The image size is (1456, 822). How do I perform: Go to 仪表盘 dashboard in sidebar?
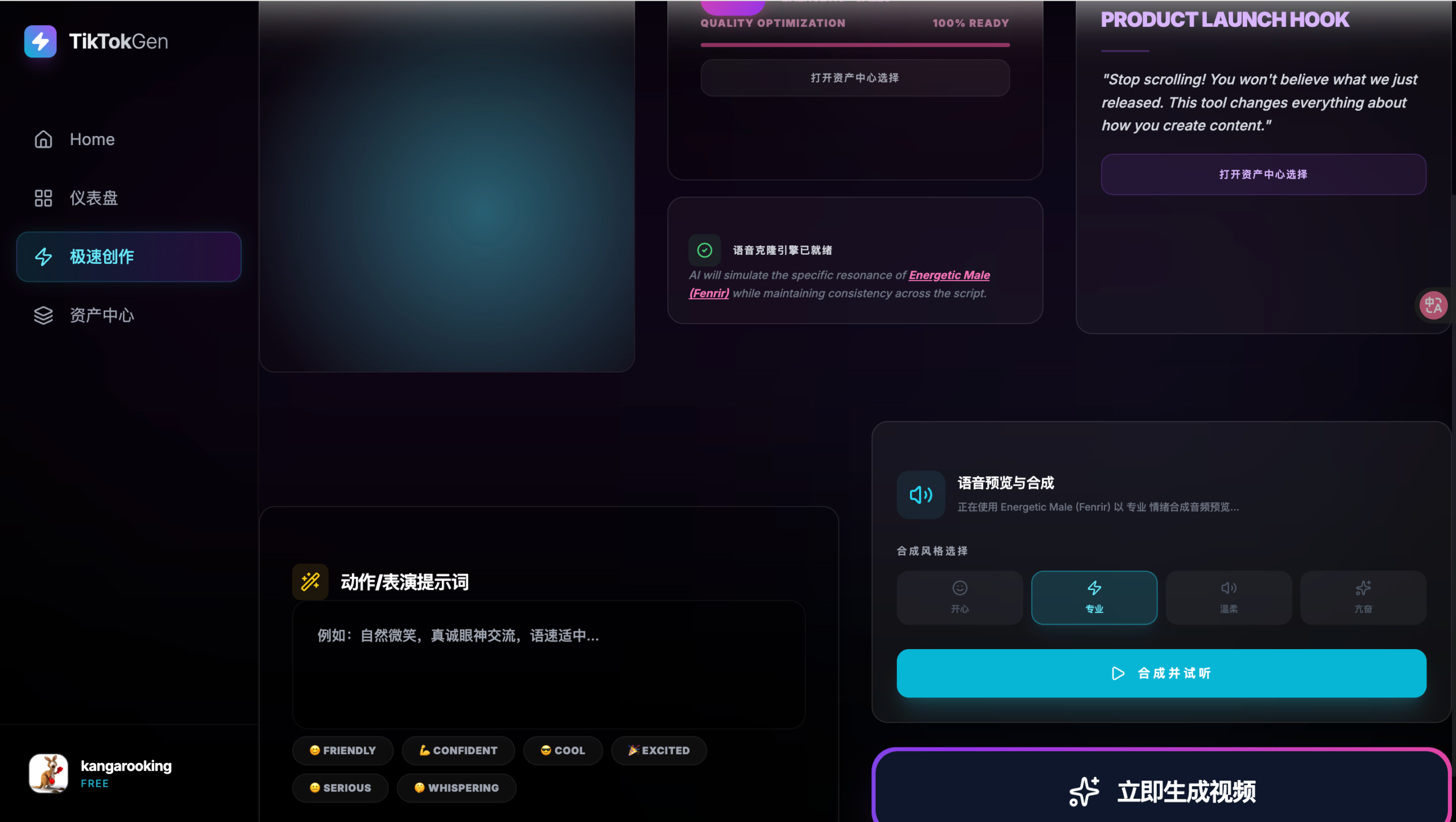pos(93,198)
